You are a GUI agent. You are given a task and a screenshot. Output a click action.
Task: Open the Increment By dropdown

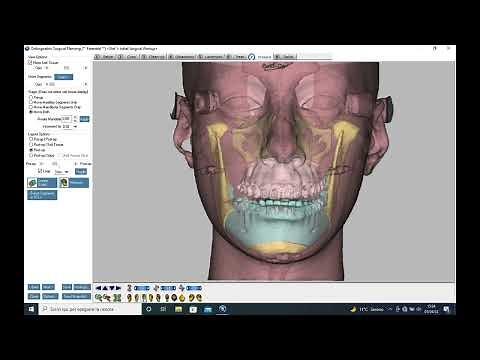(x=75, y=127)
